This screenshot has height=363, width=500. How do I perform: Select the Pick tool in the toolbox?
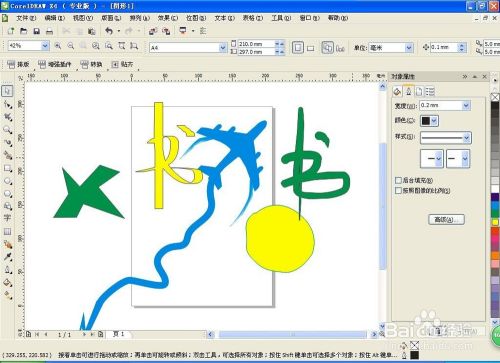8,91
